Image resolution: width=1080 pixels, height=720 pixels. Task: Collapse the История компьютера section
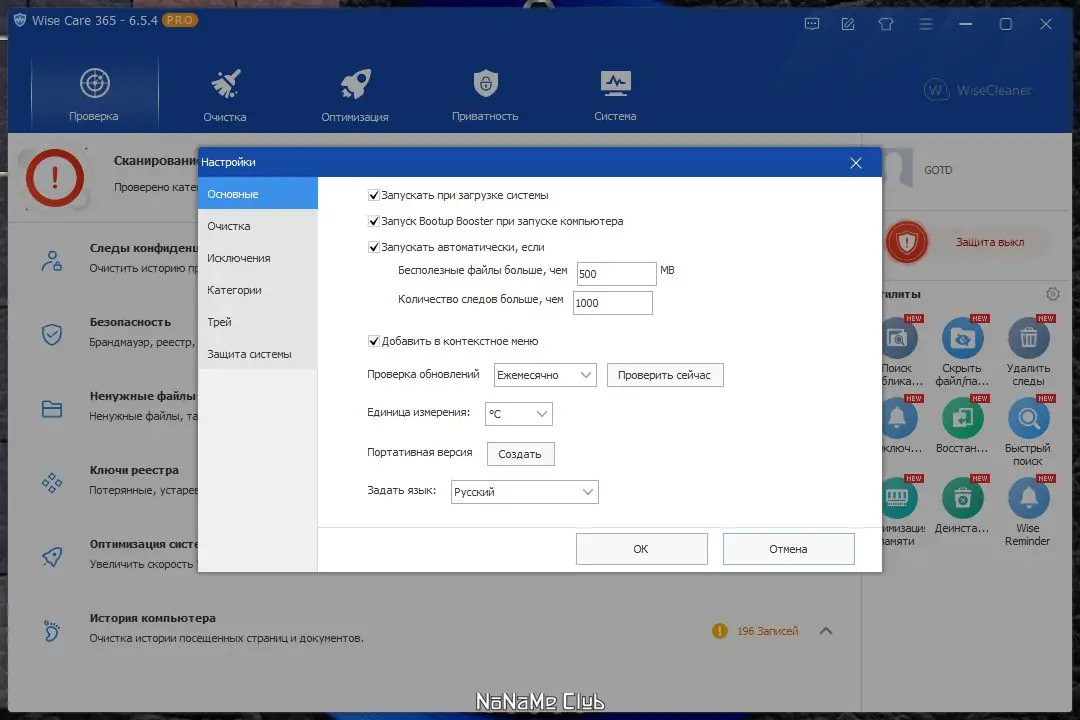coord(826,631)
